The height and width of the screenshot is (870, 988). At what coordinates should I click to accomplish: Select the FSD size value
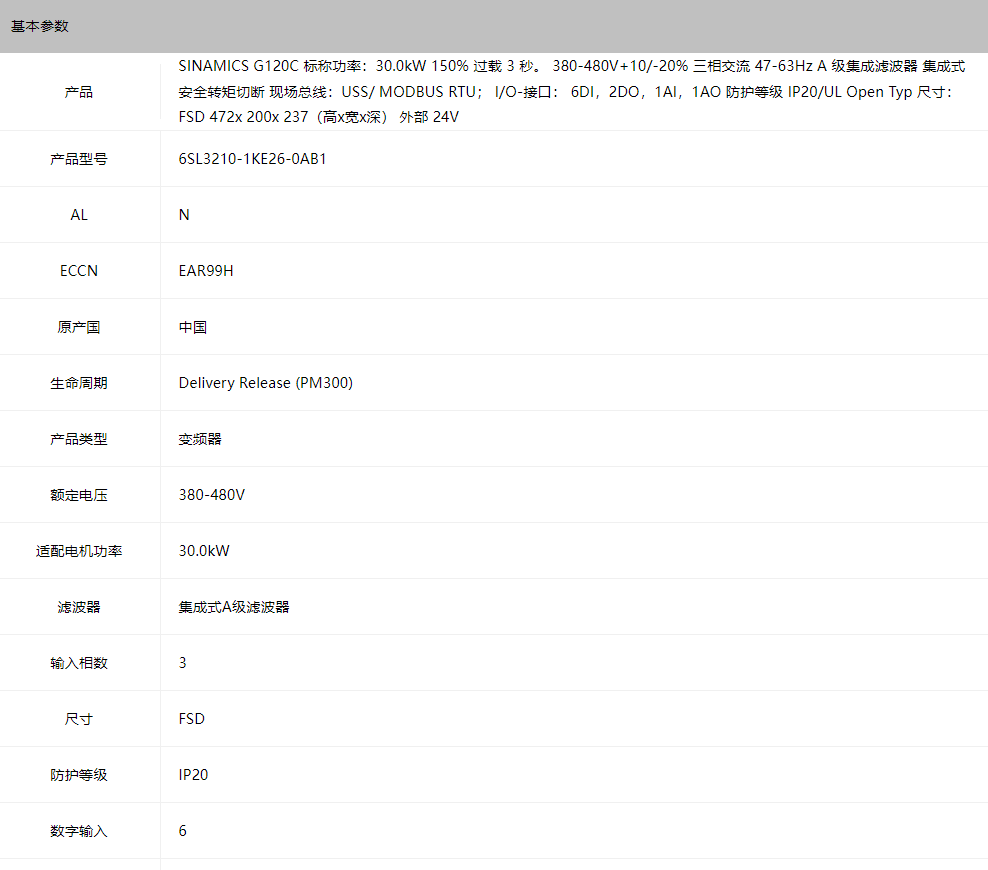point(192,719)
